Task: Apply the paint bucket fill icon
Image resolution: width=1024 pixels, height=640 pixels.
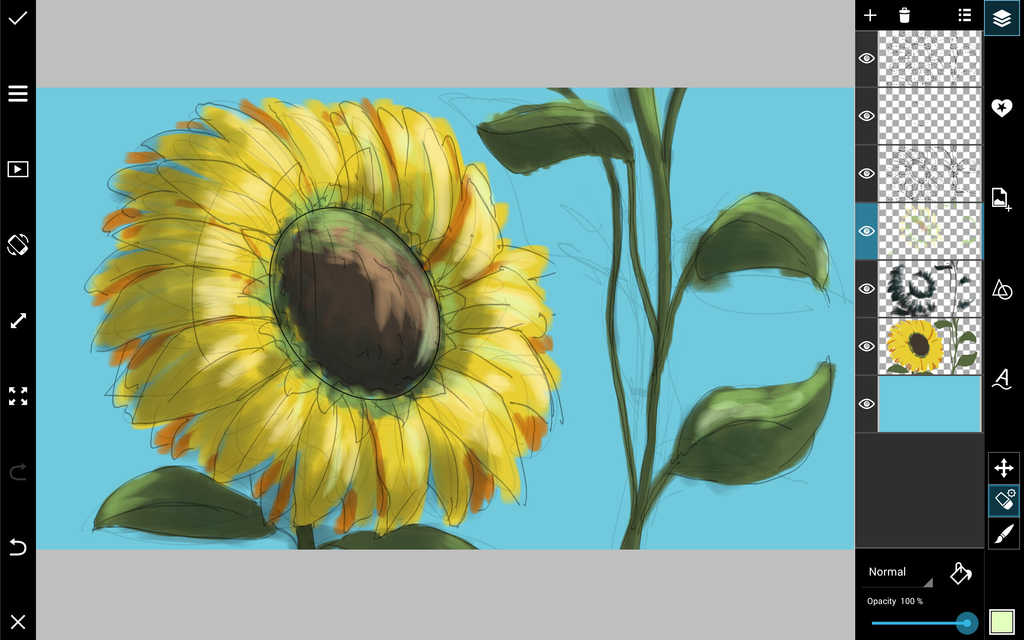Action: [x=960, y=573]
